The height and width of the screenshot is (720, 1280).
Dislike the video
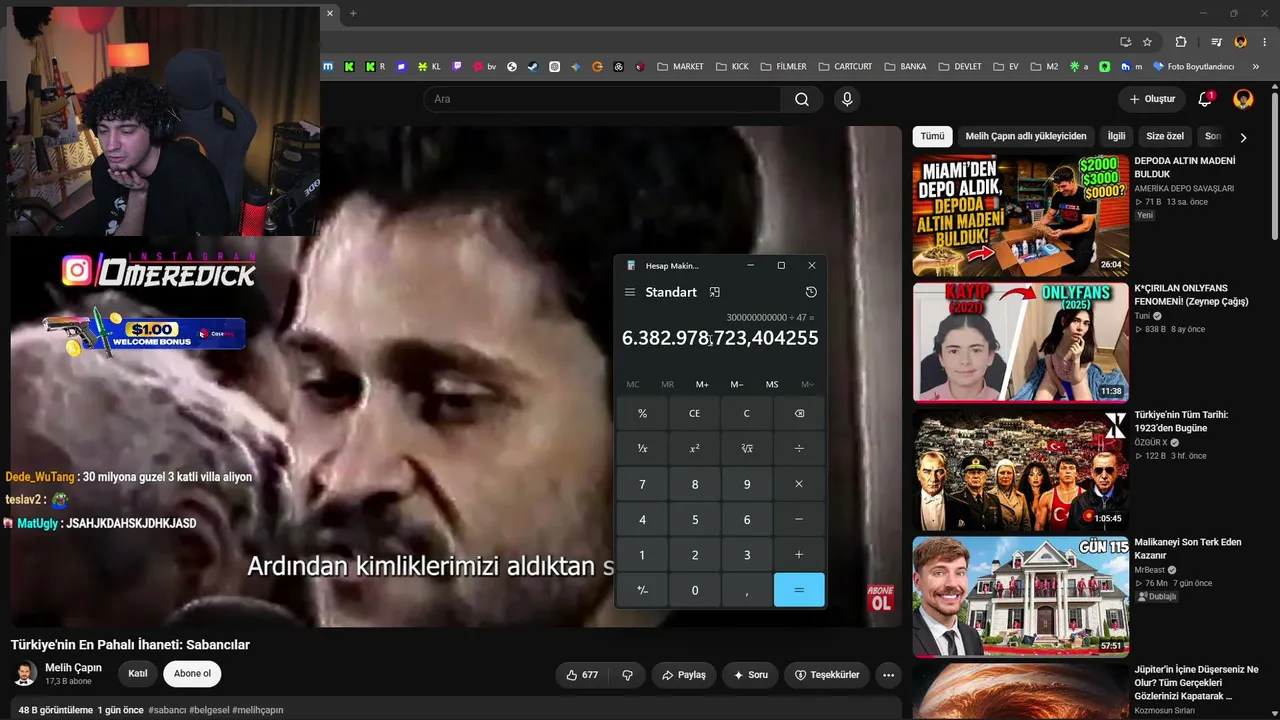click(x=628, y=675)
